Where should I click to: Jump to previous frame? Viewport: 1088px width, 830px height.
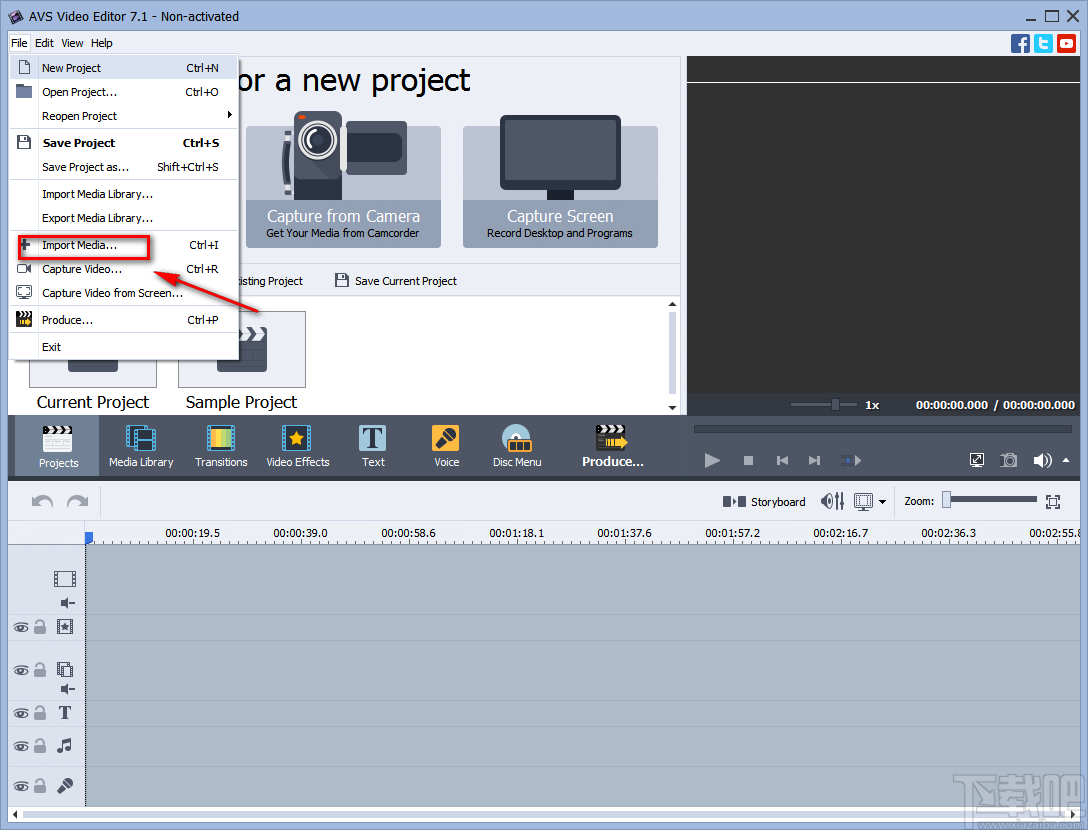pyautogui.click(x=782, y=460)
